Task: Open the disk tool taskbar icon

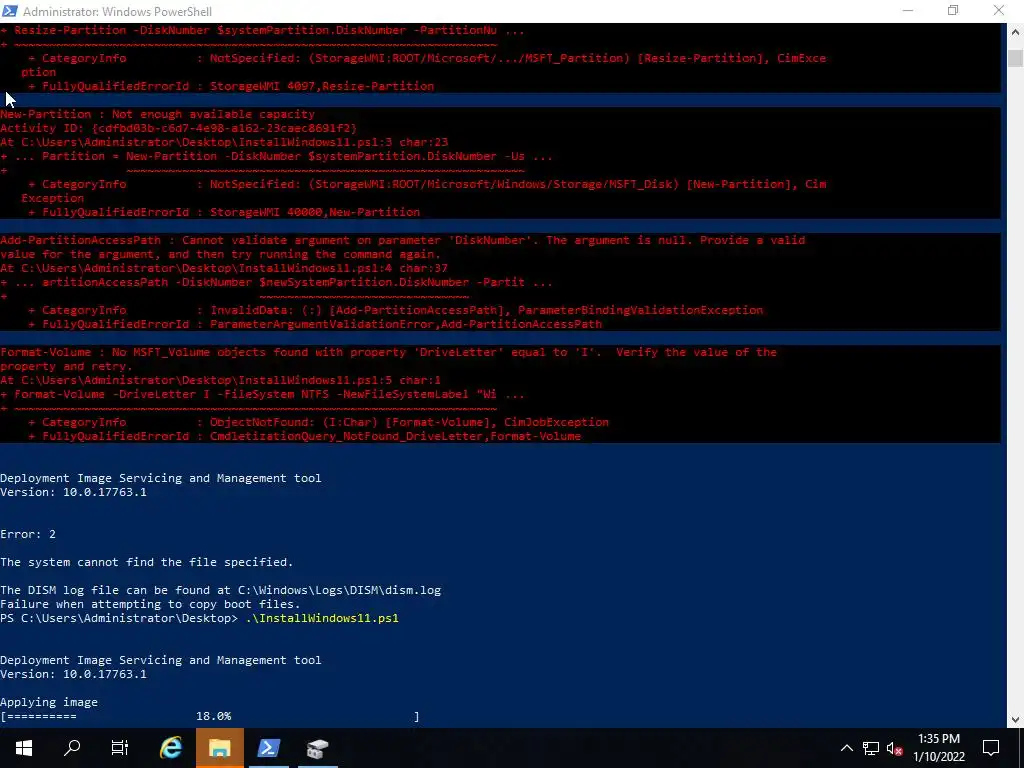Action: tap(317, 748)
